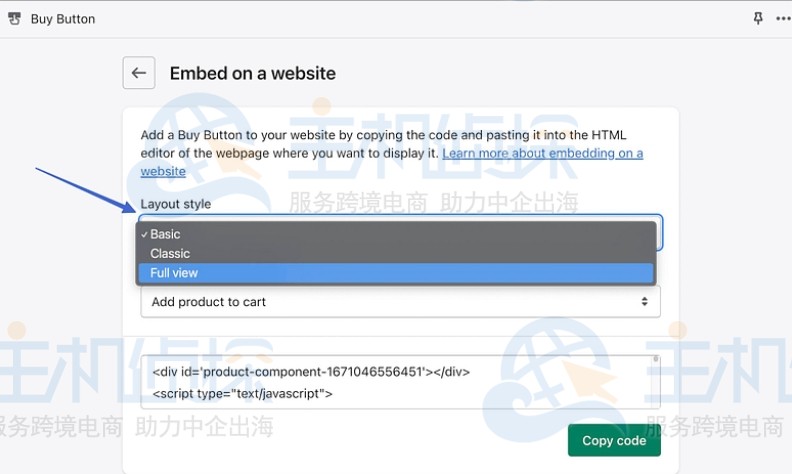
Task: Click the up-down arrows on Add product to cart
Action: (x=645, y=301)
